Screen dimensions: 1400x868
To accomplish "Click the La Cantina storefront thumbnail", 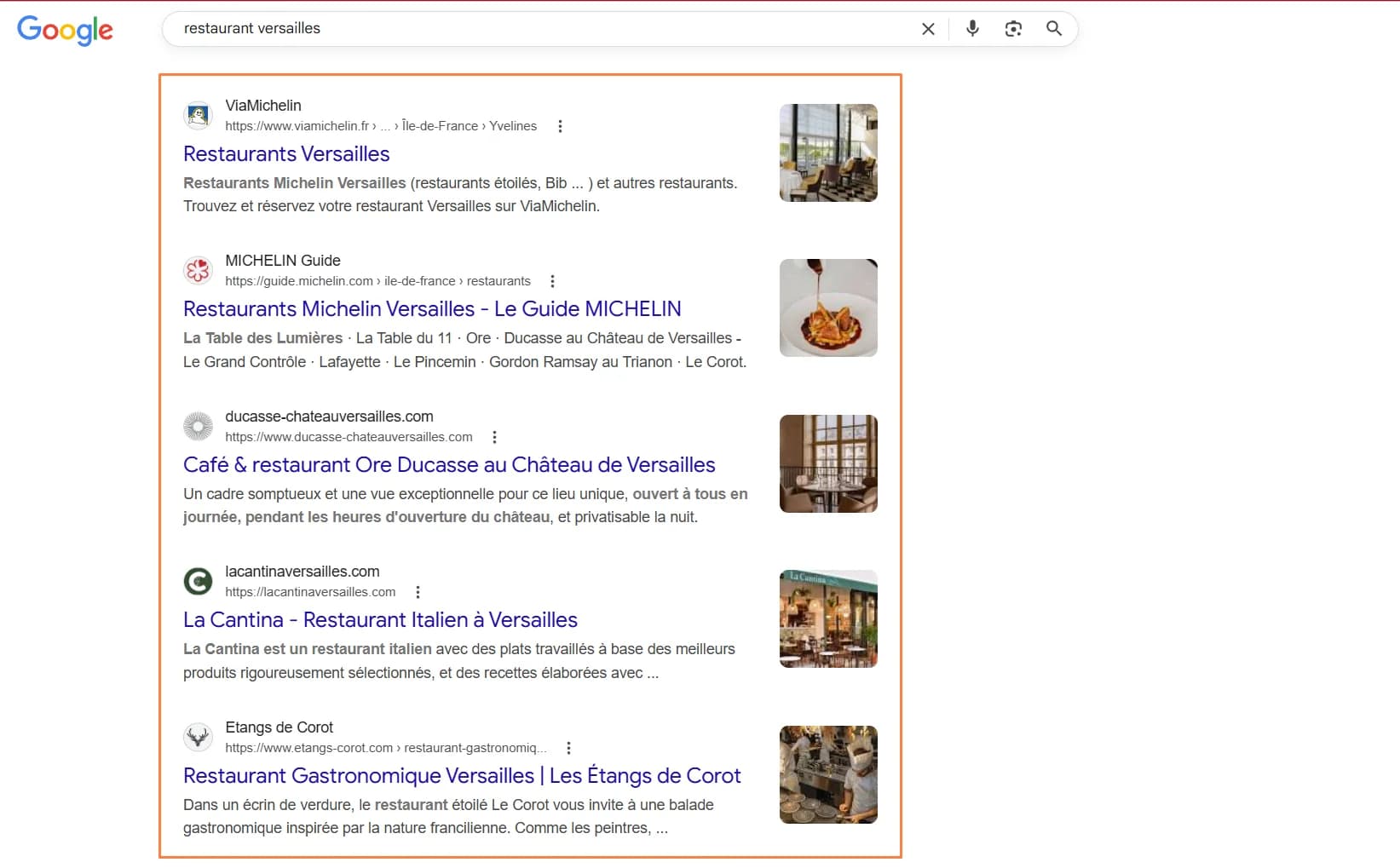I will coord(828,618).
